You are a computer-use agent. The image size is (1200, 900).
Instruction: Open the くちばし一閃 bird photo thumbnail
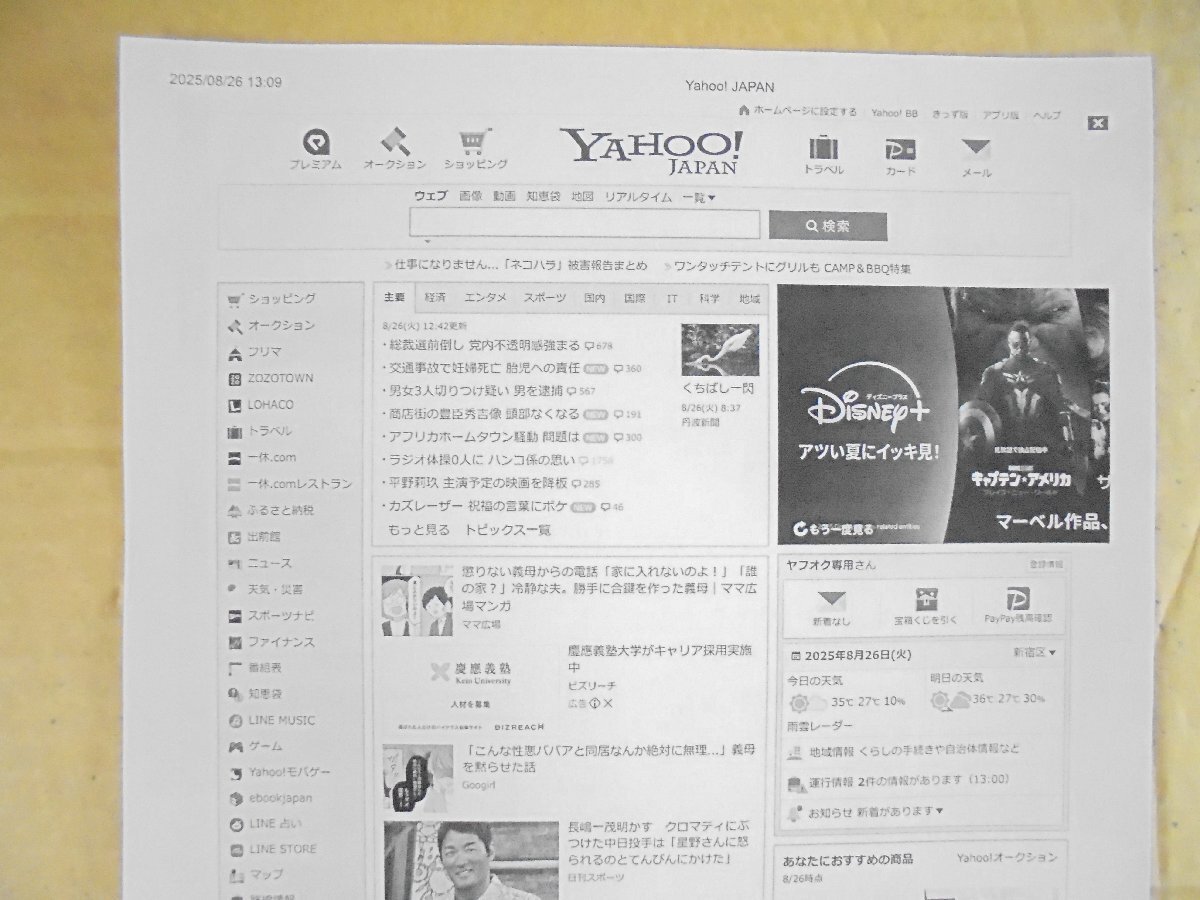click(720, 349)
